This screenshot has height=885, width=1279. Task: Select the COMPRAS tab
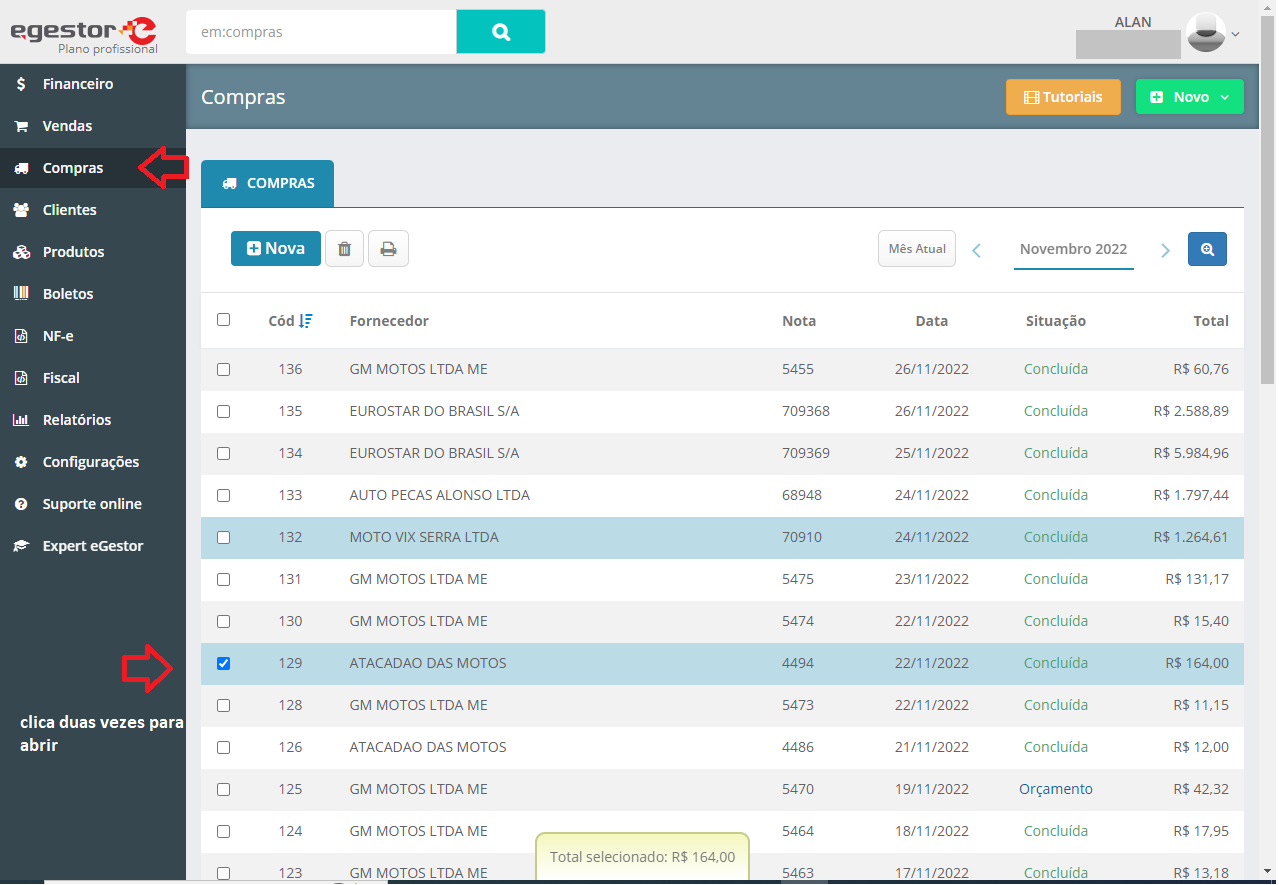click(x=267, y=184)
